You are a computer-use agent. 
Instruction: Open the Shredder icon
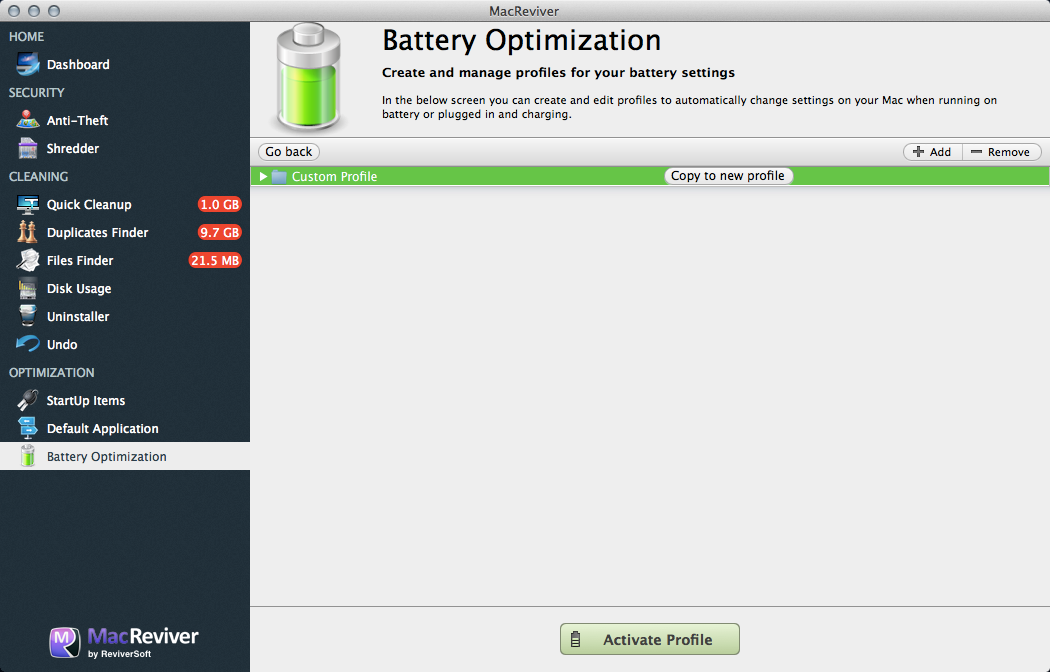point(27,149)
